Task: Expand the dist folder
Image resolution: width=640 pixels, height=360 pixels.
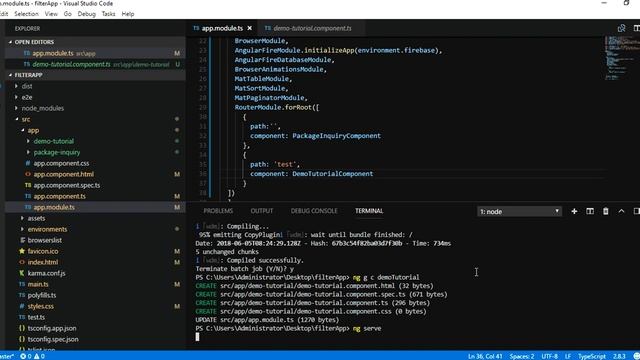Action: (27, 86)
